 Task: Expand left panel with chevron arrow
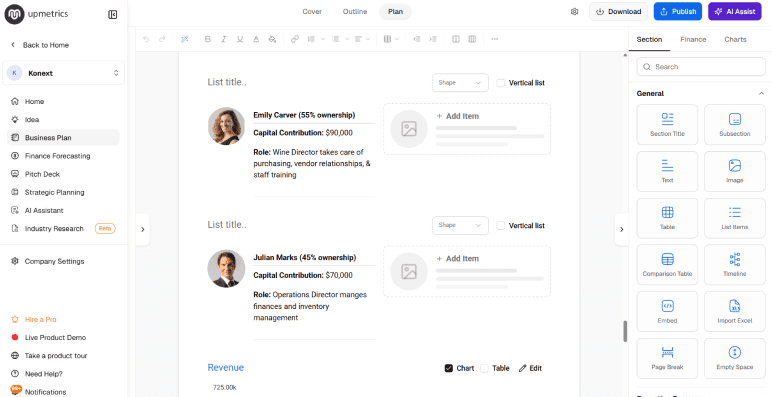[143, 229]
